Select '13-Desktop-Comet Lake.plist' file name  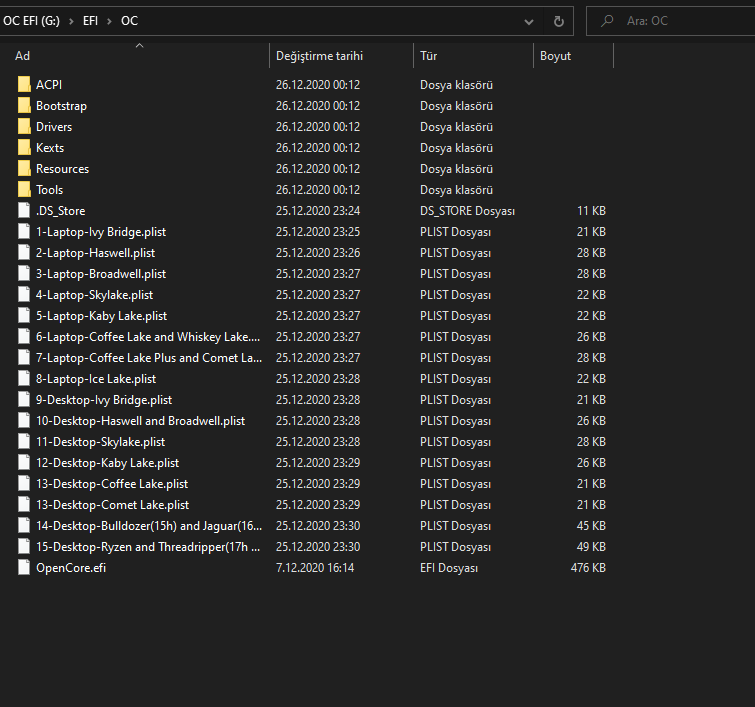point(113,505)
